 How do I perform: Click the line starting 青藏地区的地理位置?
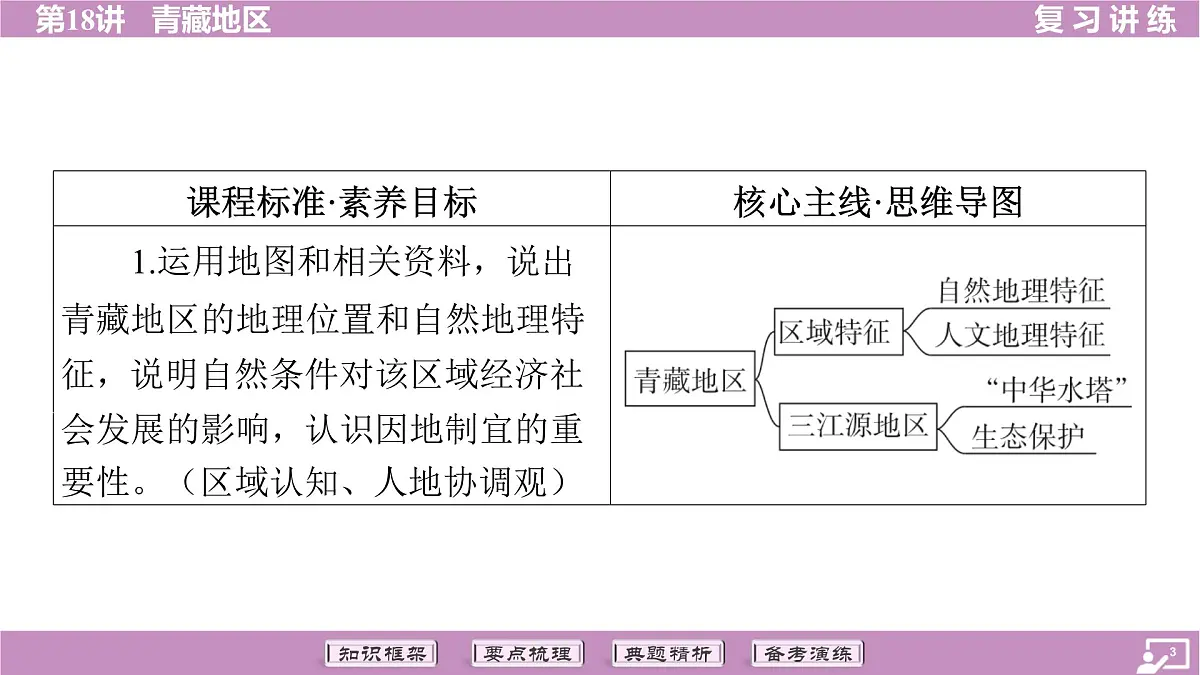323,318
